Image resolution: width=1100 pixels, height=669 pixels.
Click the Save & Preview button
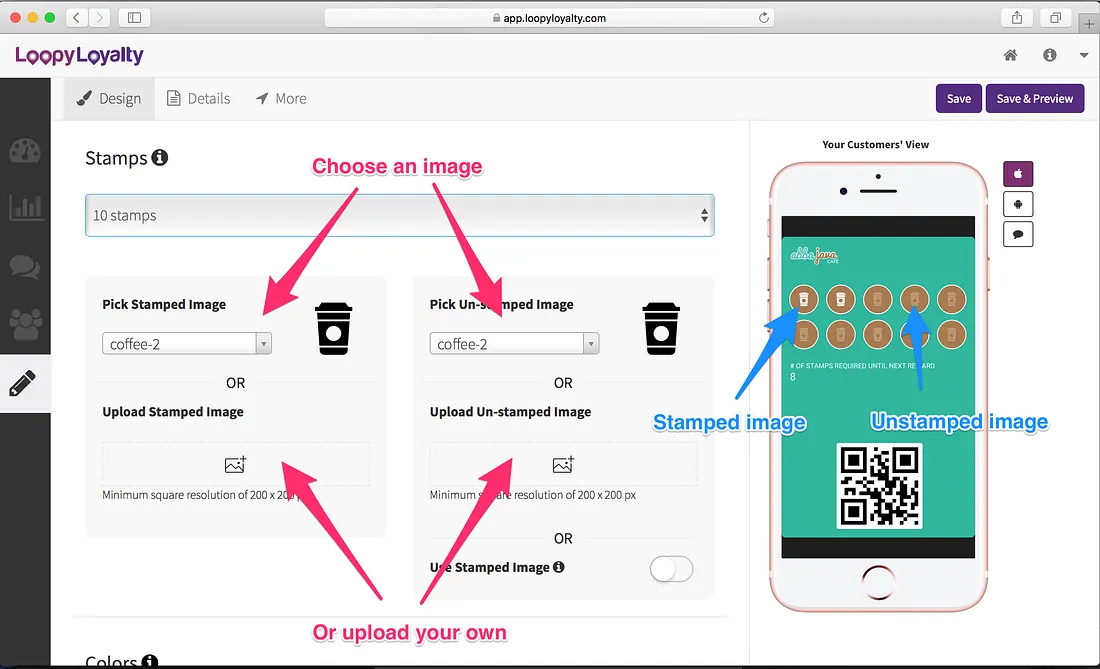1035,98
